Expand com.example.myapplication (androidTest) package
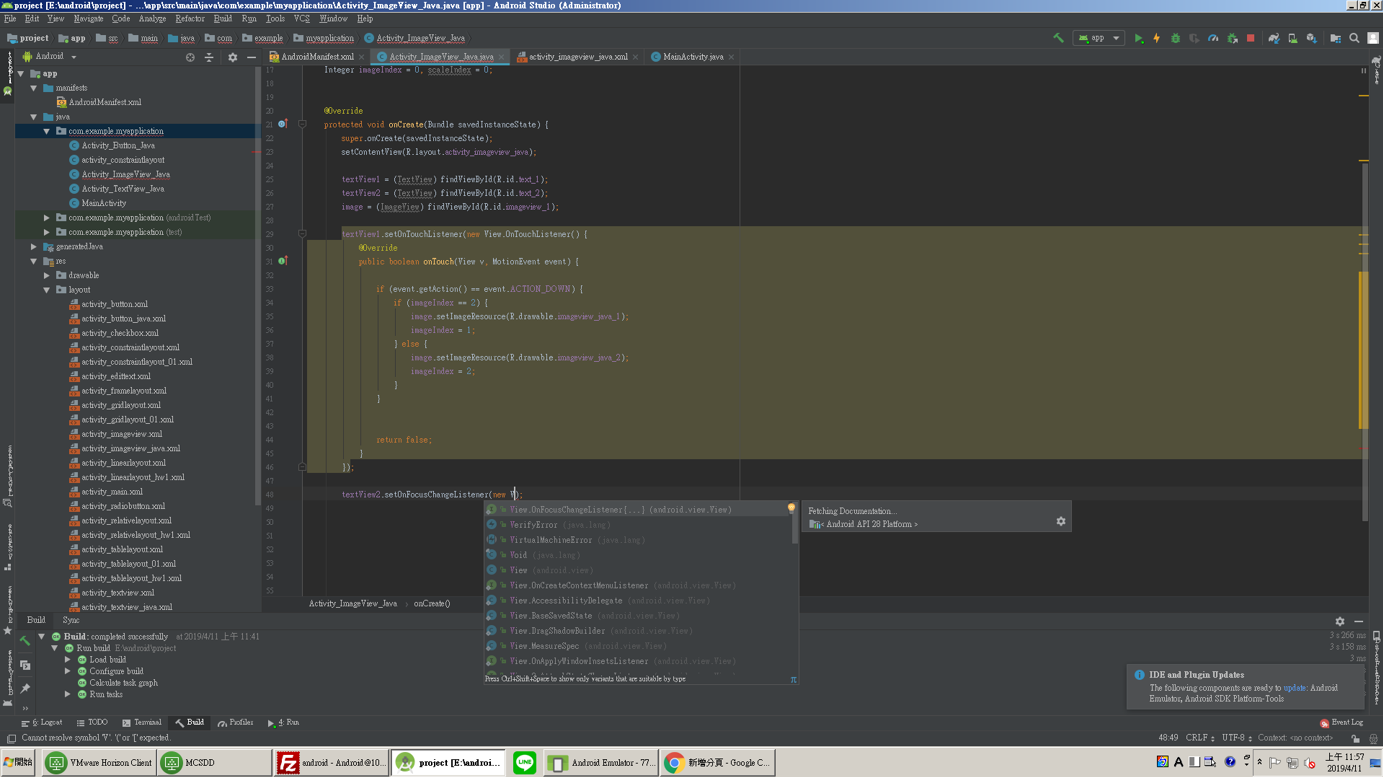This screenshot has height=777, width=1383. [x=47, y=217]
